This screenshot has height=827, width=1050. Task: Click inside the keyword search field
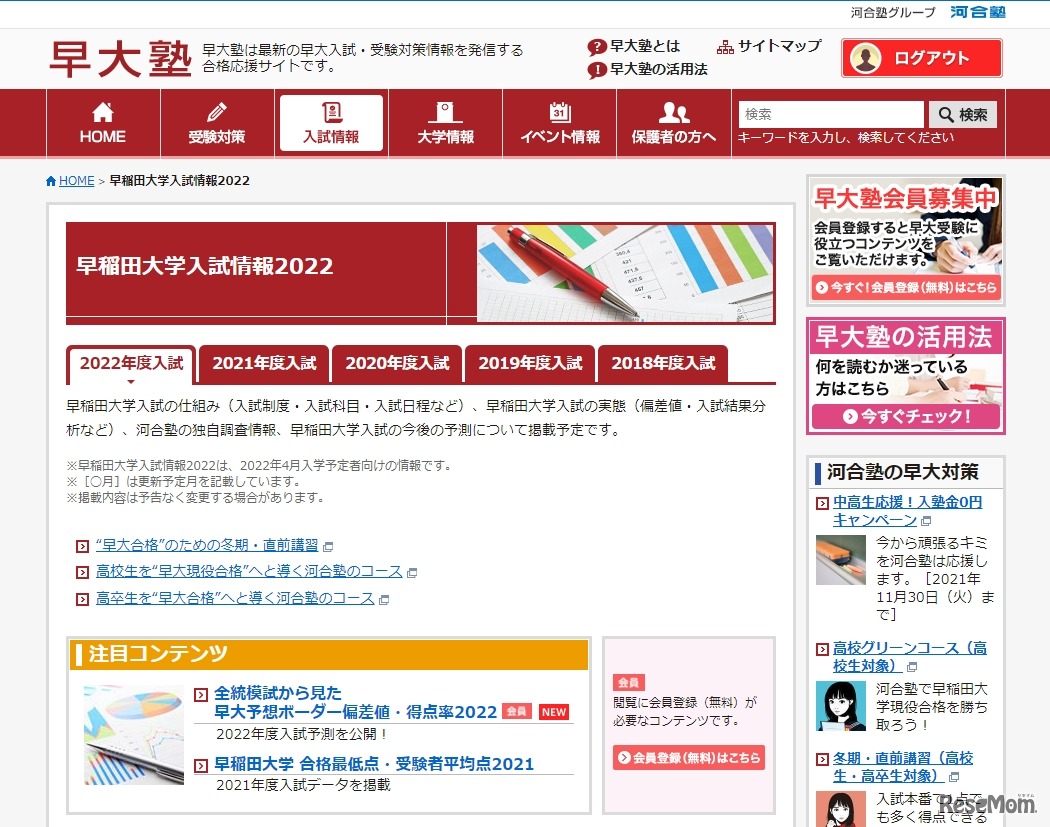pos(830,114)
